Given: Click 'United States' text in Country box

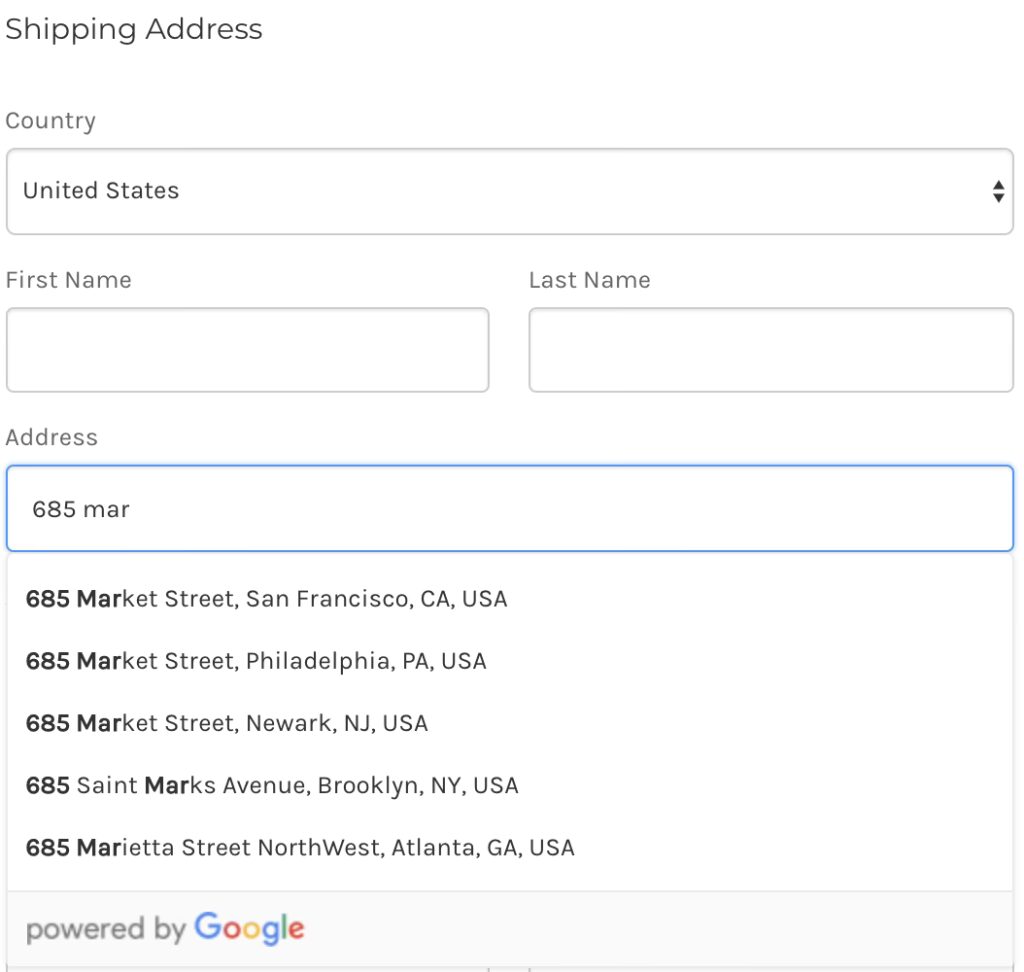Looking at the screenshot, I should (x=101, y=191).
